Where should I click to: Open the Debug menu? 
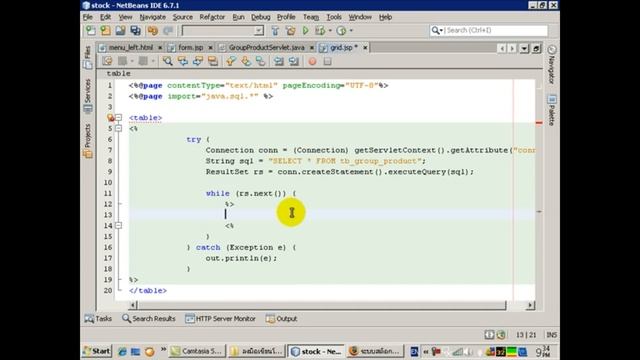[260, 17]
